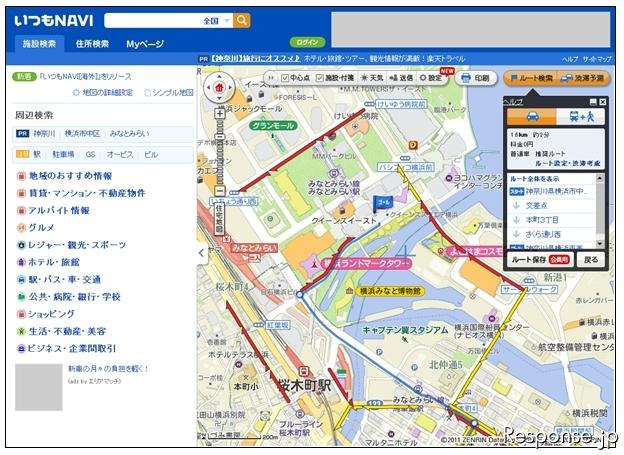Open the サイトマップ link
Screen dimensions: 624x455
pyautogui.click(x=597, y=59)
